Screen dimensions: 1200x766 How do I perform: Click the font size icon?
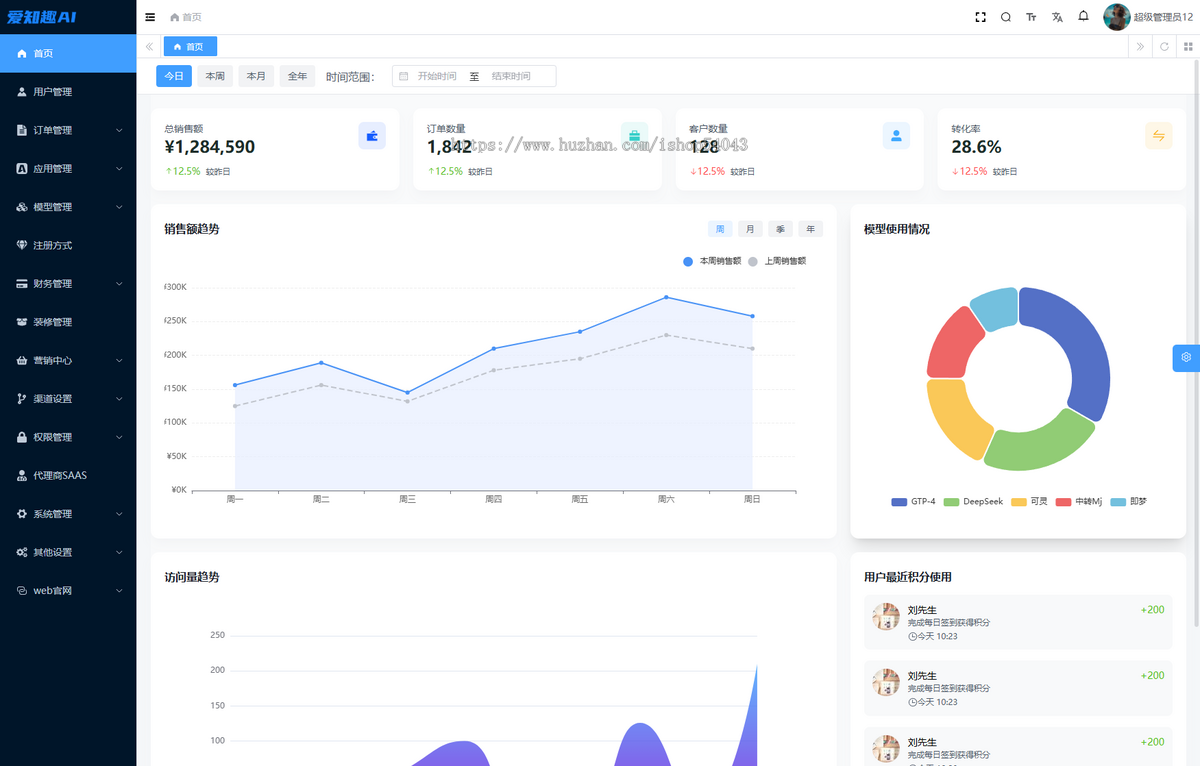[x=1031, y=17]
